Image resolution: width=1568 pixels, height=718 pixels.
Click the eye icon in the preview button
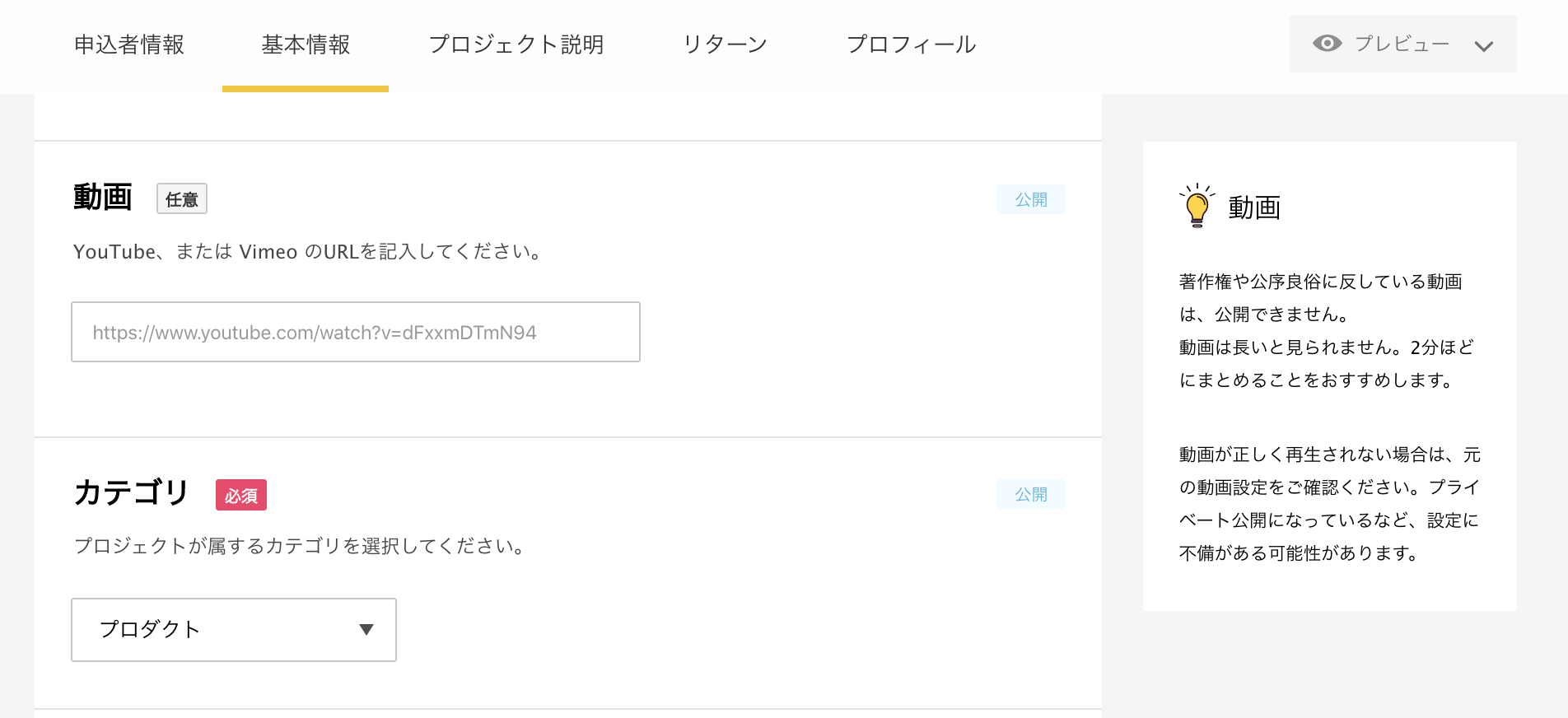(x=1327, y=44)
